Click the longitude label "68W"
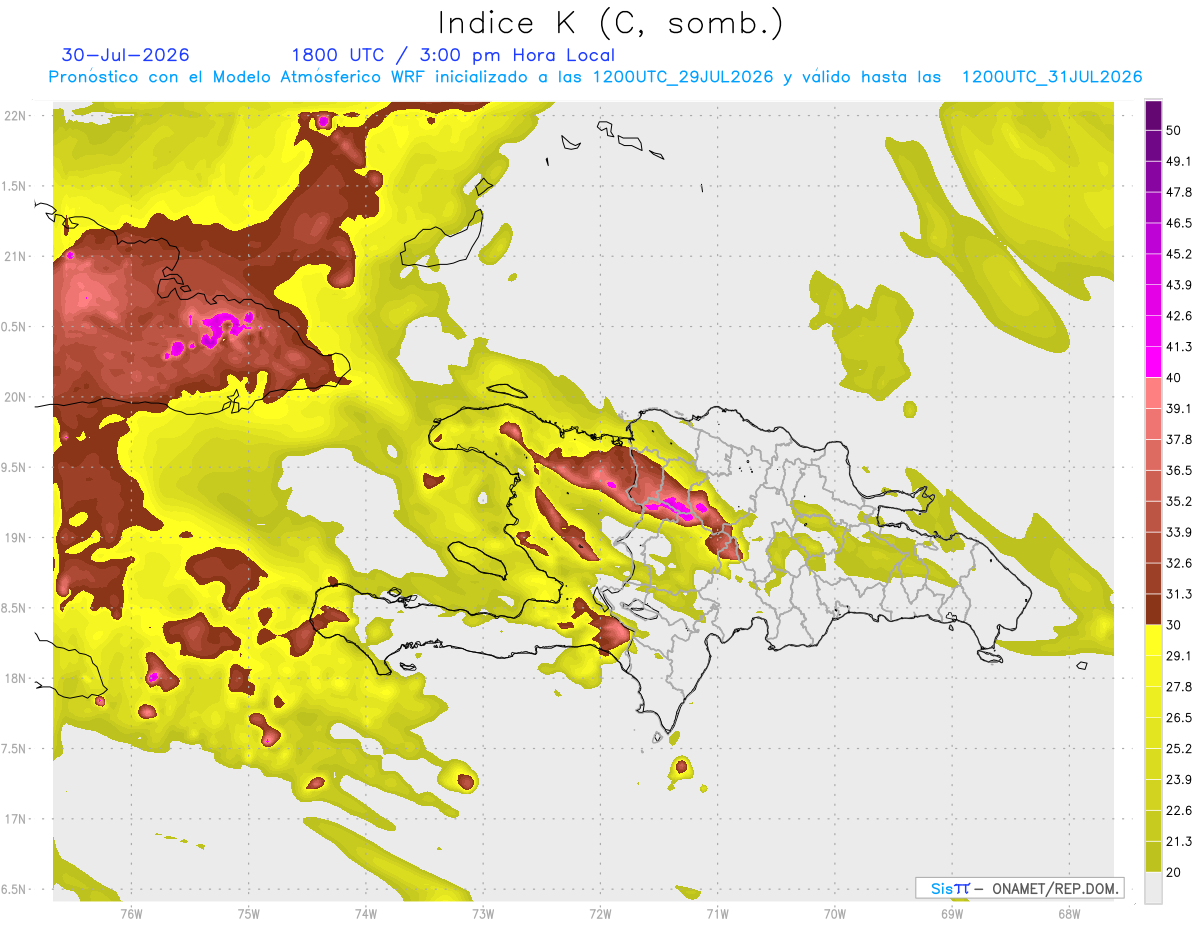 point(1069,913)
